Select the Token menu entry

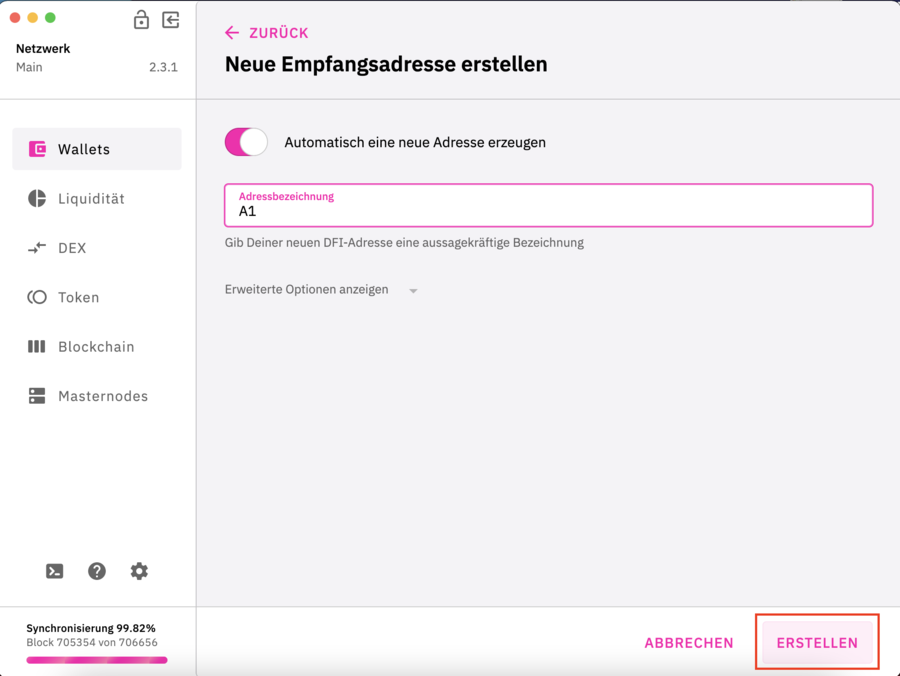click(78, 297)
